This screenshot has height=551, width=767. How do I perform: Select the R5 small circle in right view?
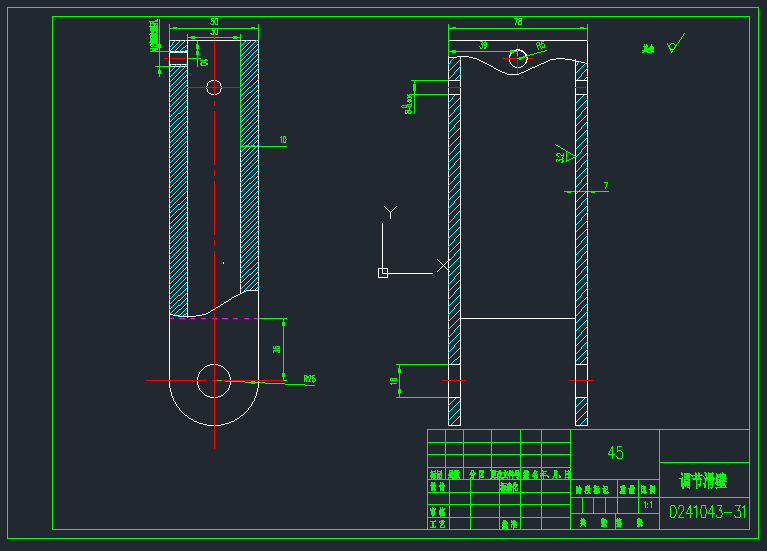518,58
